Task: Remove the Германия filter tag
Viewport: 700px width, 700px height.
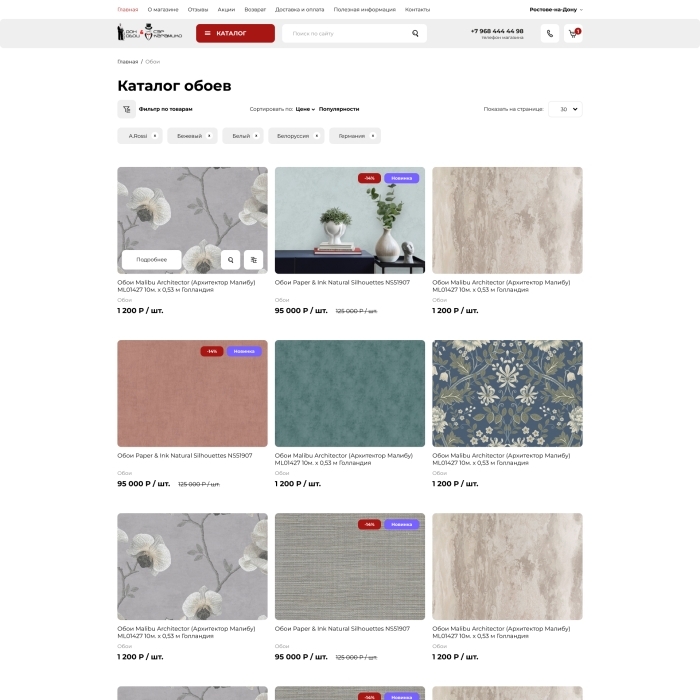Action: pos(374,136)
